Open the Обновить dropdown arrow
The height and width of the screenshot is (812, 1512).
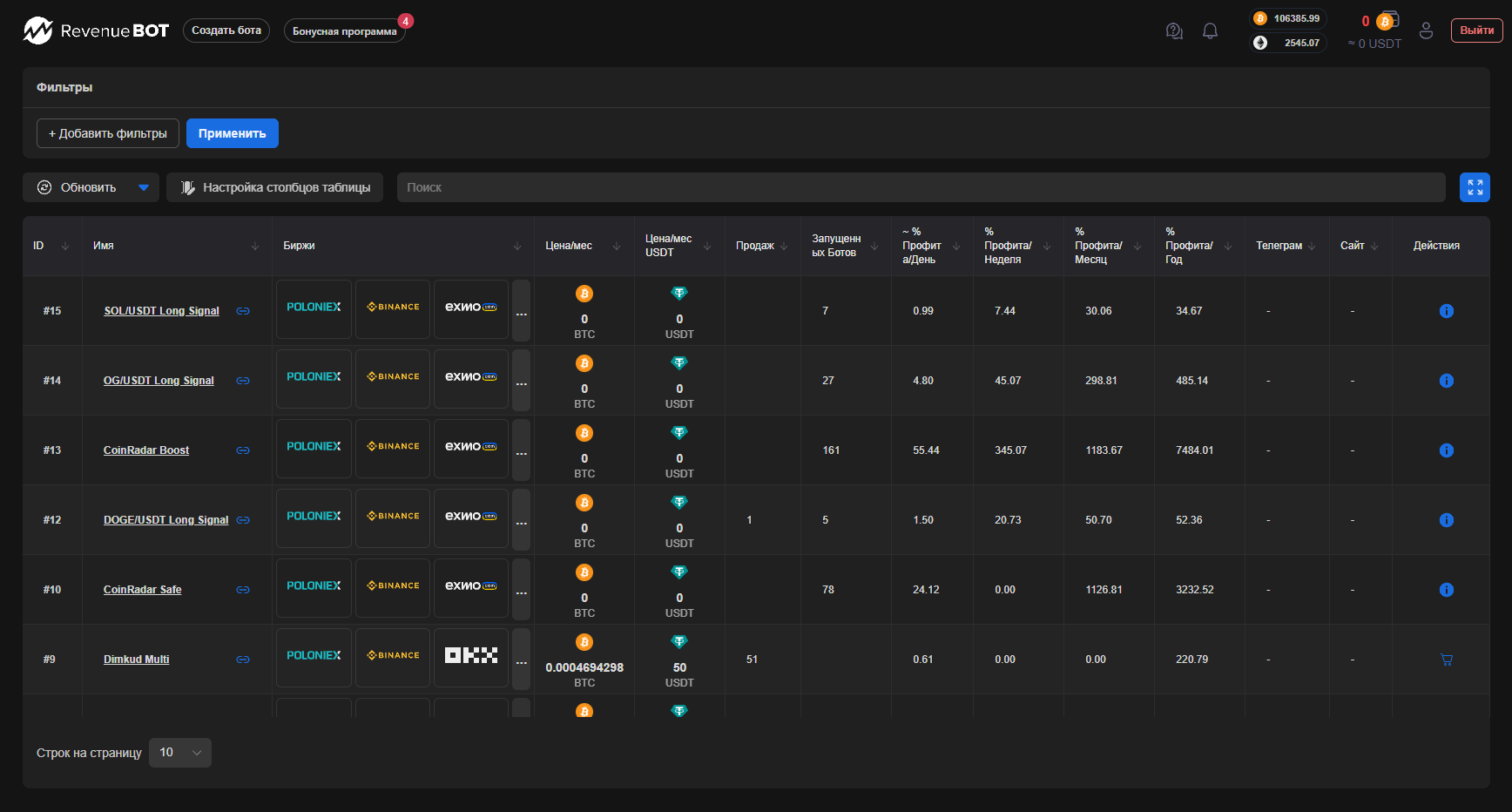coord(144,187)
